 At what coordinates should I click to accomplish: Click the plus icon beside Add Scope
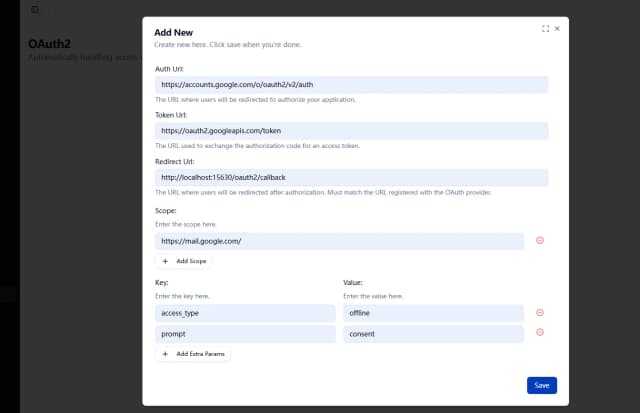165,261
